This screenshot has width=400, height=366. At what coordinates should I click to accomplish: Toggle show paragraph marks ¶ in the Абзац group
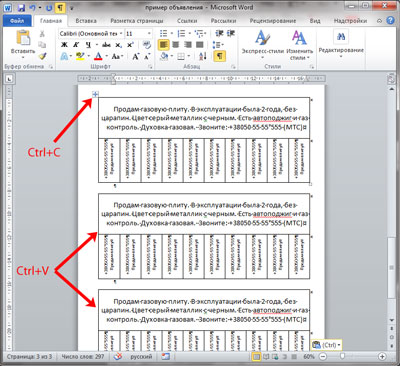pos(219,56)
